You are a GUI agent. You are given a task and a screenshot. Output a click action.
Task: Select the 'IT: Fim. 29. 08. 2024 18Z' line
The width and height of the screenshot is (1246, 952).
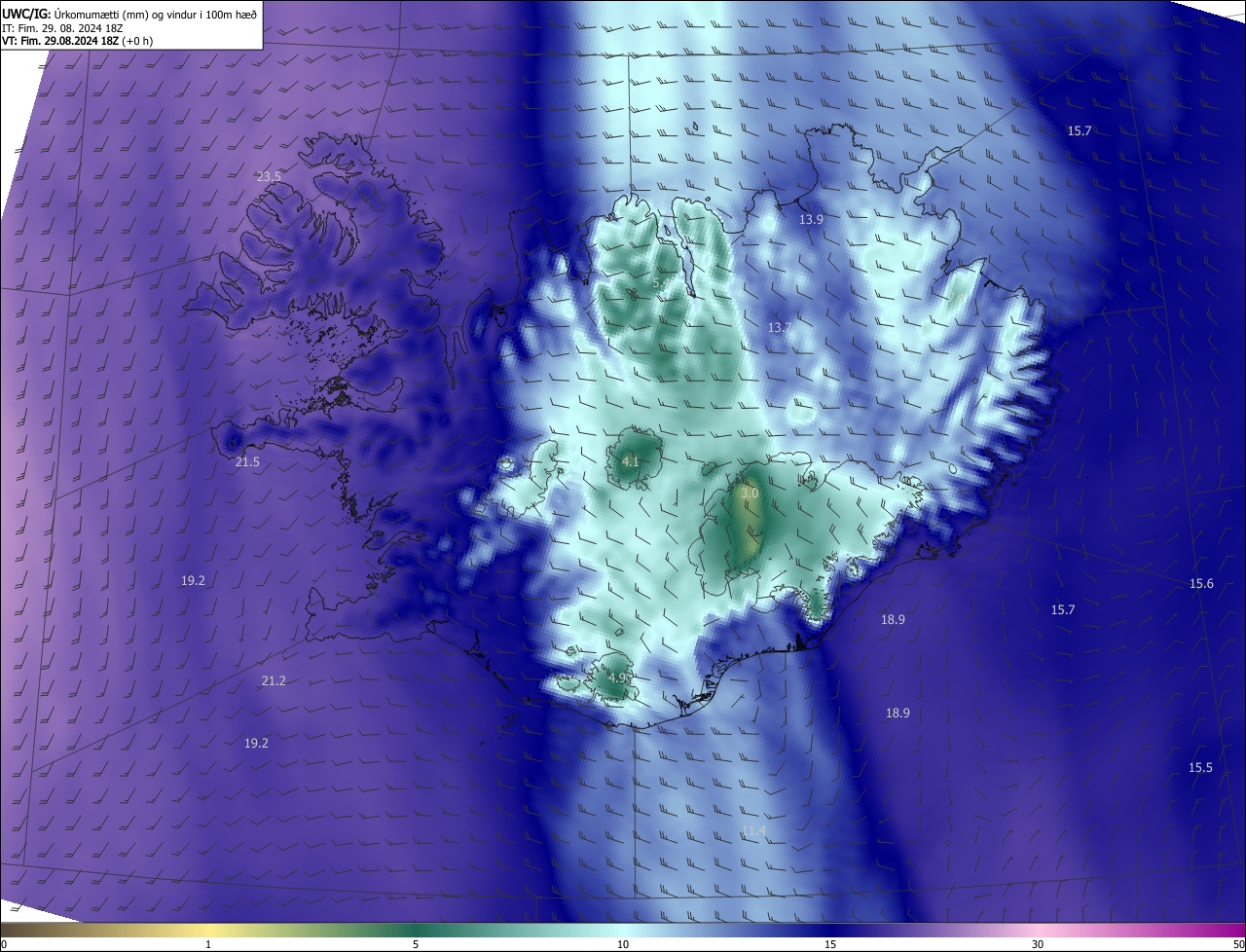click(62, 28)
